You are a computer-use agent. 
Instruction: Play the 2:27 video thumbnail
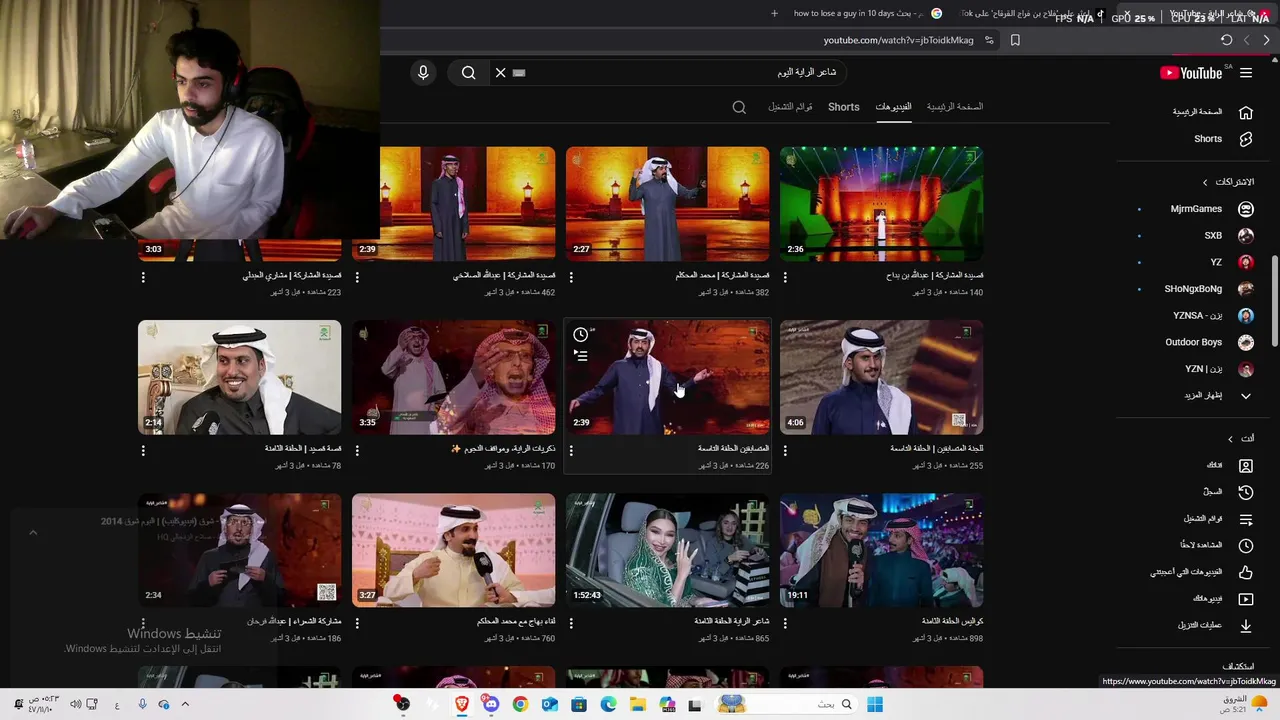[667, 204]
